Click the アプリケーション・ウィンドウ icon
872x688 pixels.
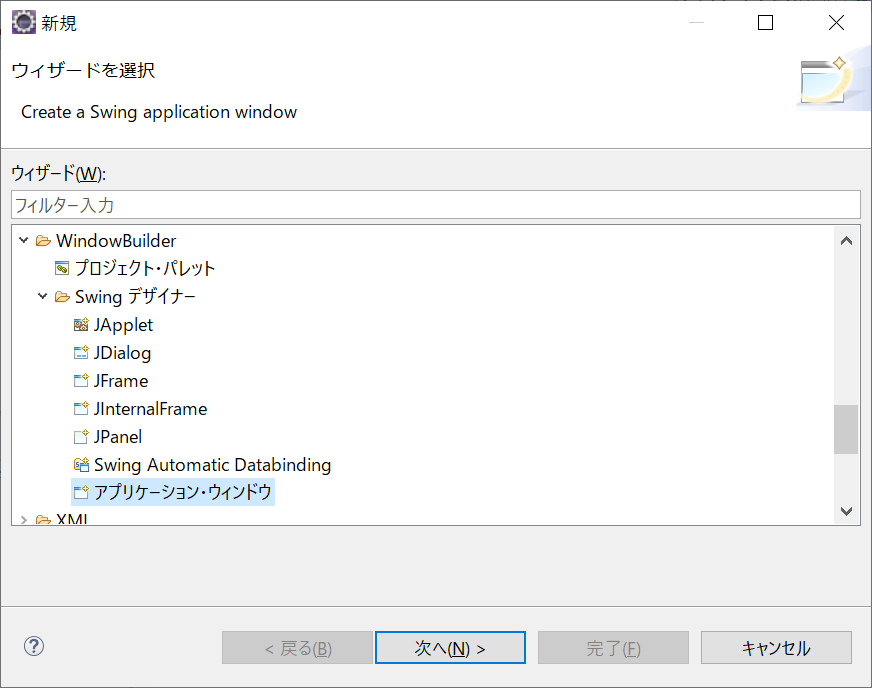click(81, 492)
